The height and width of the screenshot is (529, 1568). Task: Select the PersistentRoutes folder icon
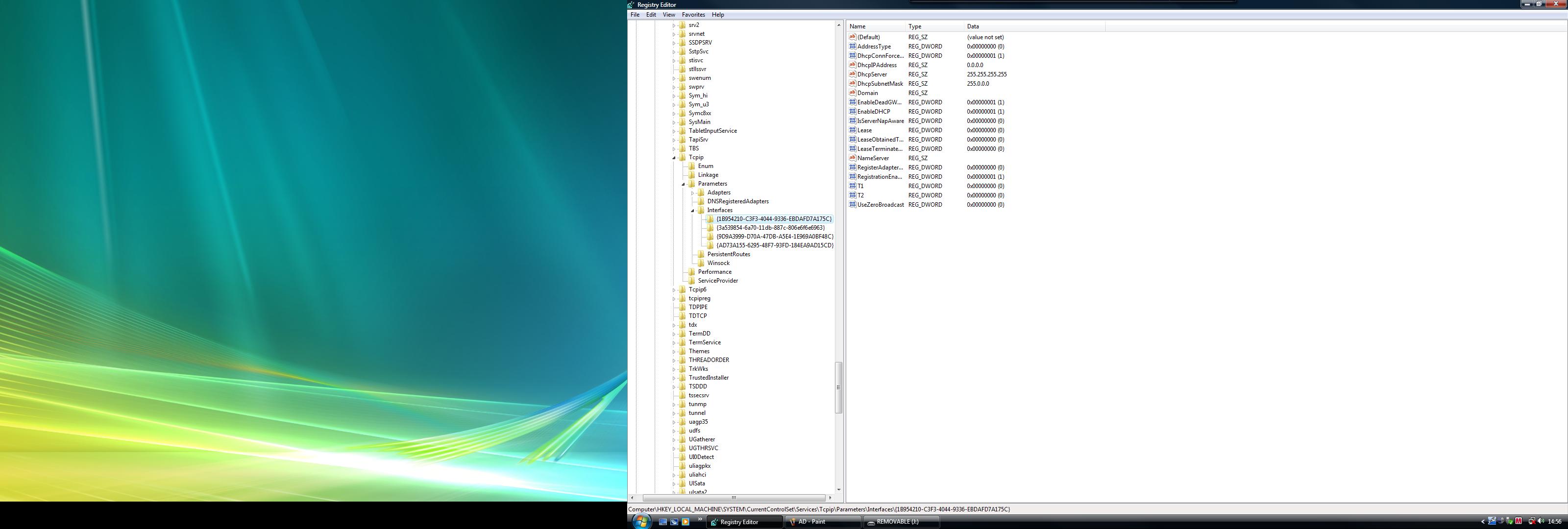click(701, 254)
